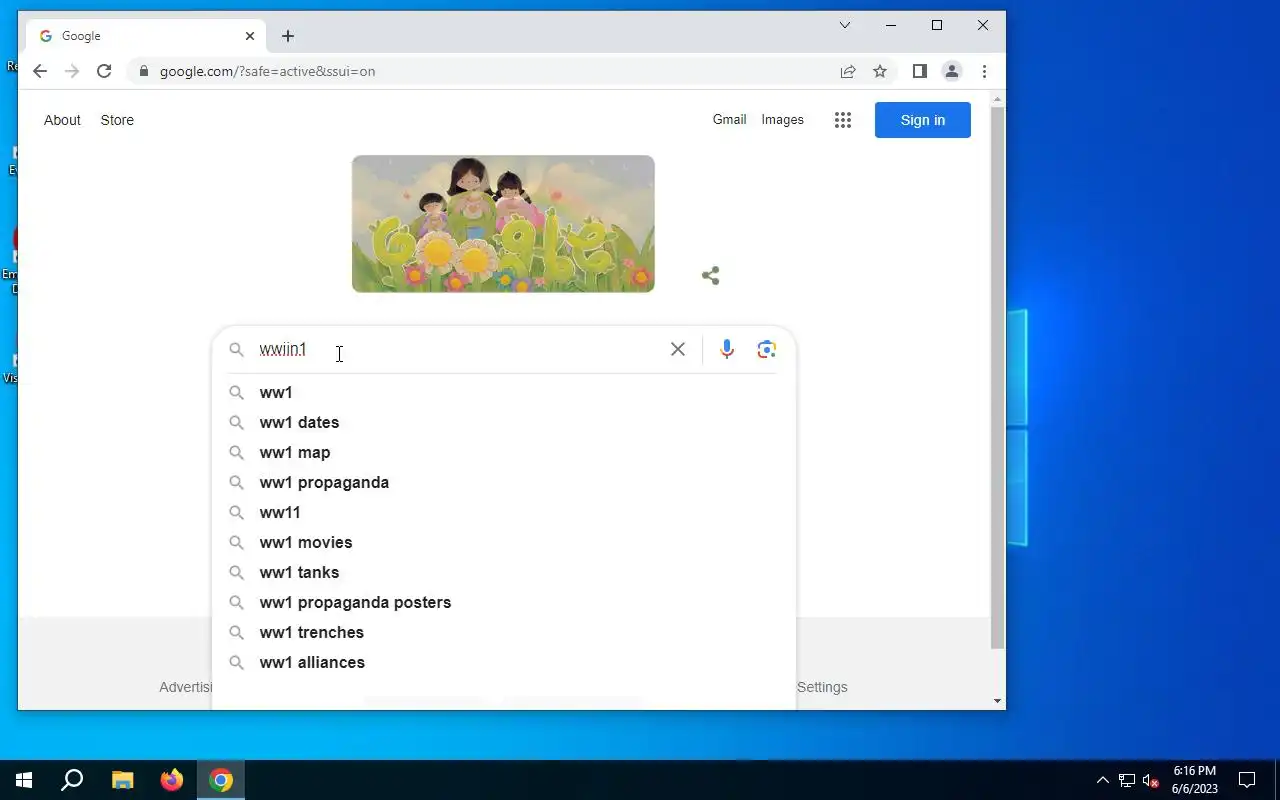The image size is (1280, 800).
Task: Open the Chrome side panel
Action: (x=920, y=71)
